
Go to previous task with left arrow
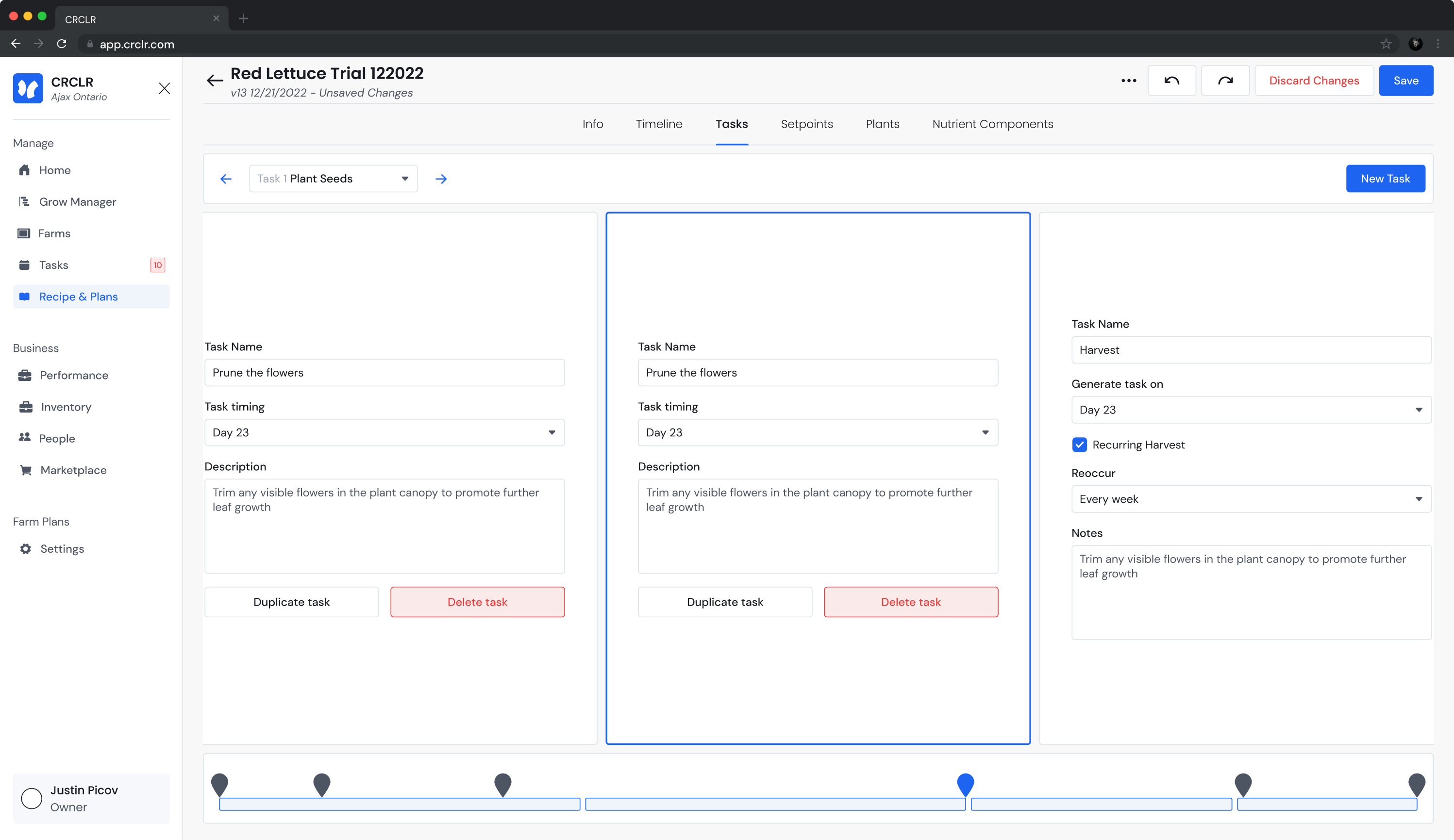(x=226, y=179)
